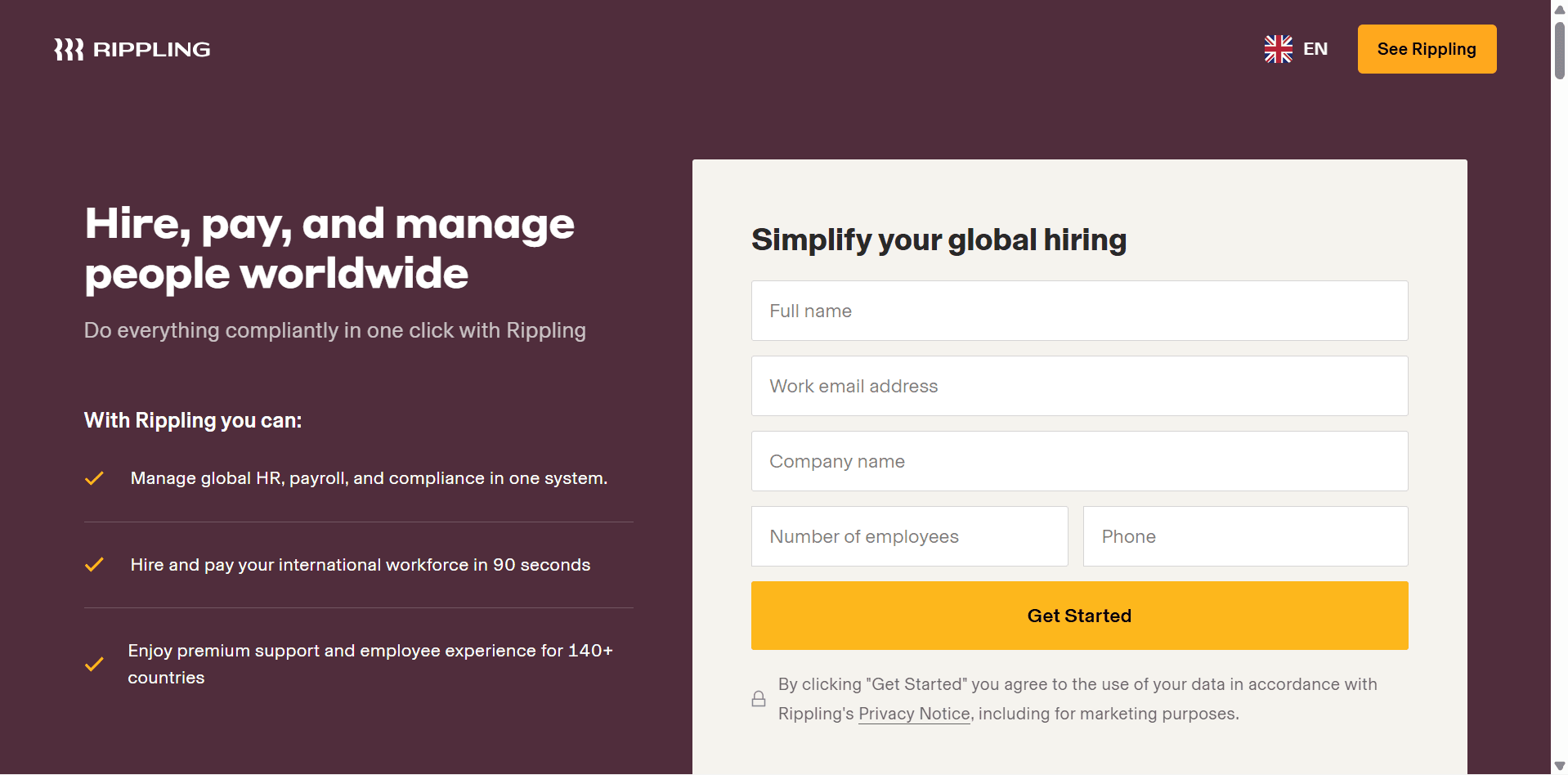Screen dimensions: 1568x775
Task: Click the Rippling logo icon
Action: click(x=69, y=49)
